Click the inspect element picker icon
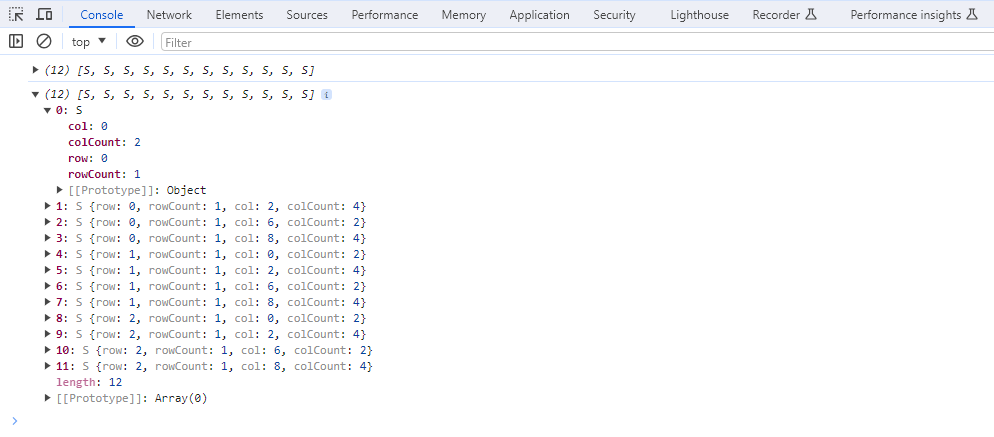 (16, 15)
